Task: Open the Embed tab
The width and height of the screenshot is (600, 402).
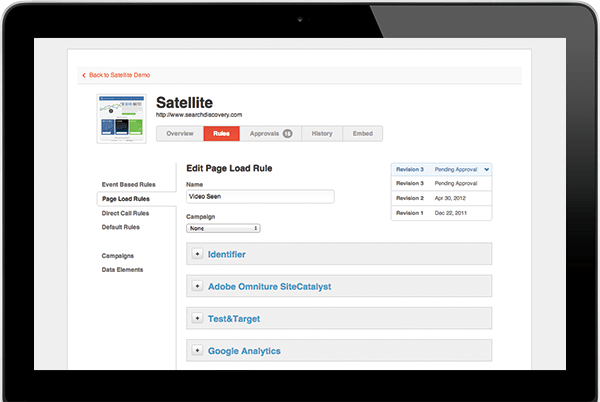Action: click(362, 133)
